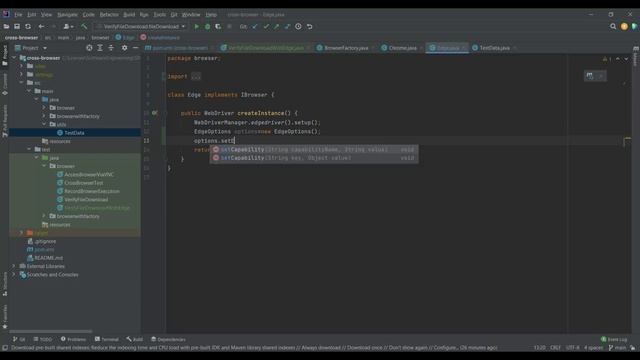Select README.md in project tree
Image resolution: width=640 pixels, height=360 pixels.
(x=48, y=258)
